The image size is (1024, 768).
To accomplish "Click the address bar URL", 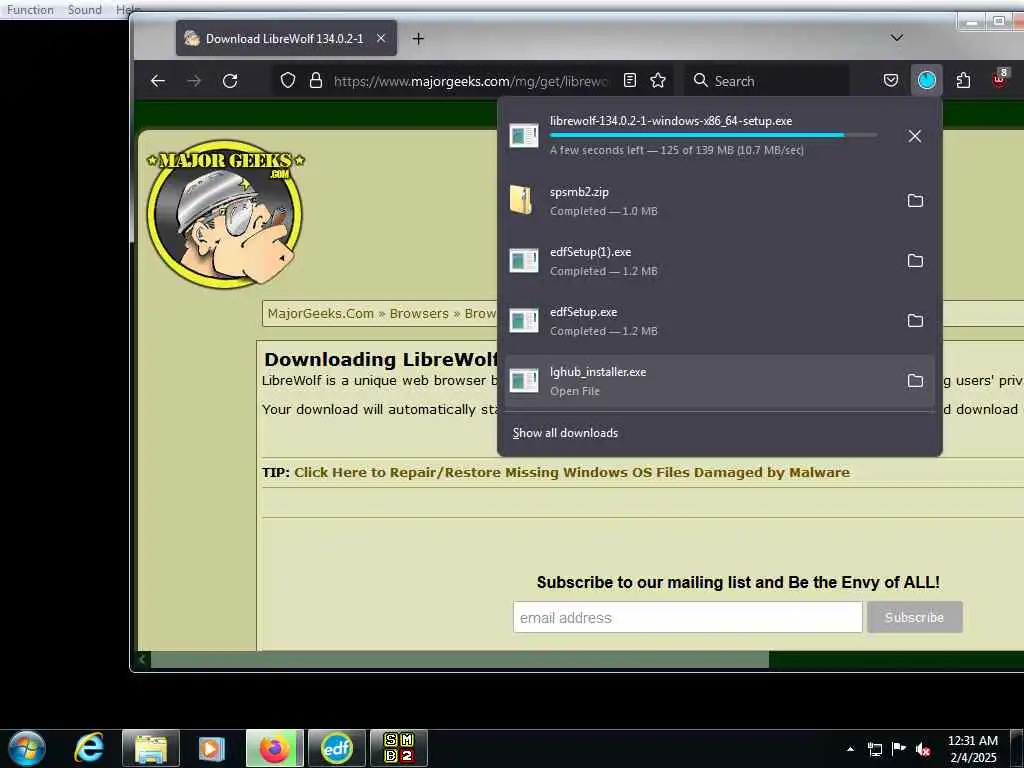I will 470,81.
